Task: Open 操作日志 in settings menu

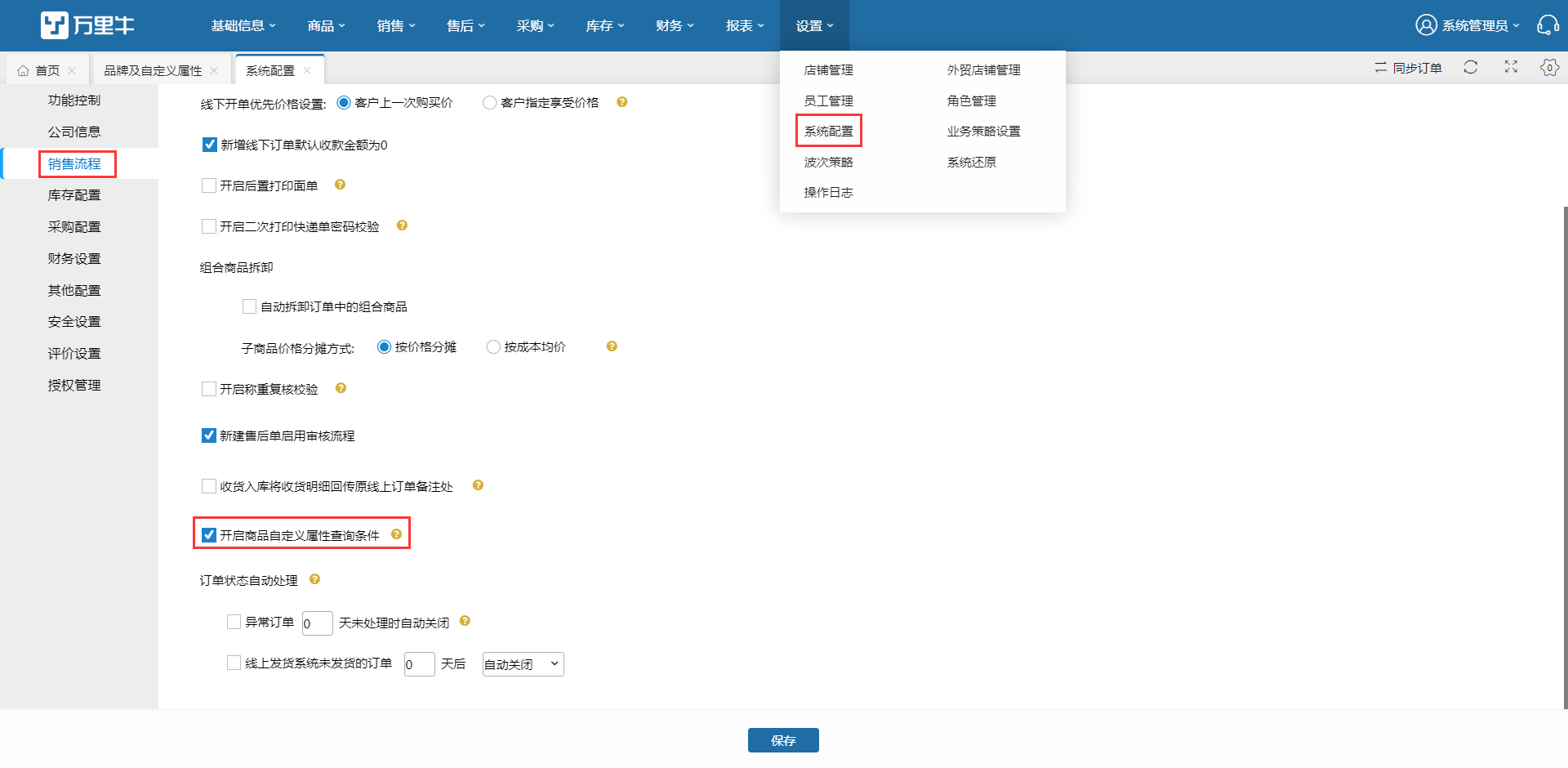Action: [x=828, y=193]
